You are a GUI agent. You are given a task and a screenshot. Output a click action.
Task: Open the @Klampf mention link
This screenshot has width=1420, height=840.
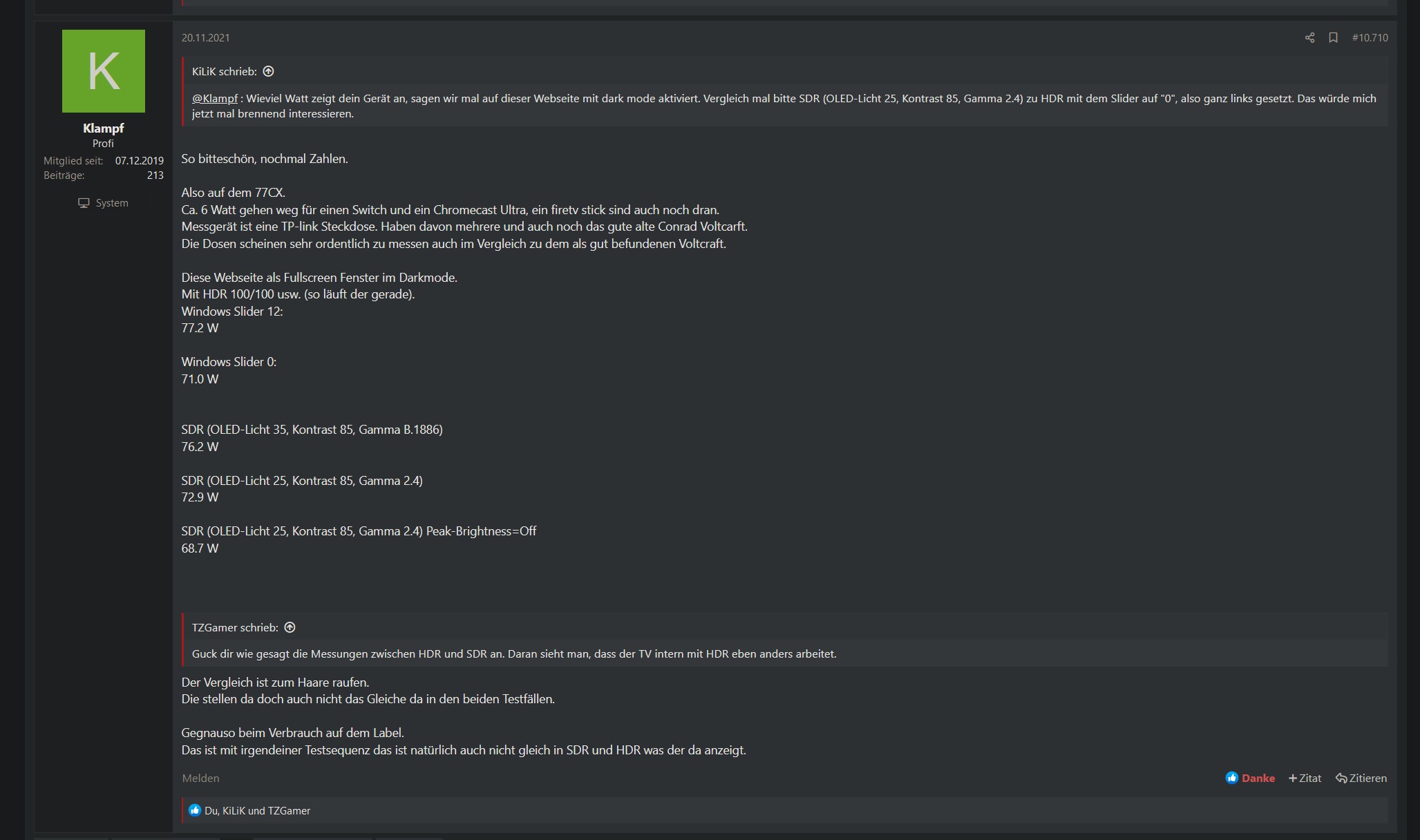click(x=215, y=99)
